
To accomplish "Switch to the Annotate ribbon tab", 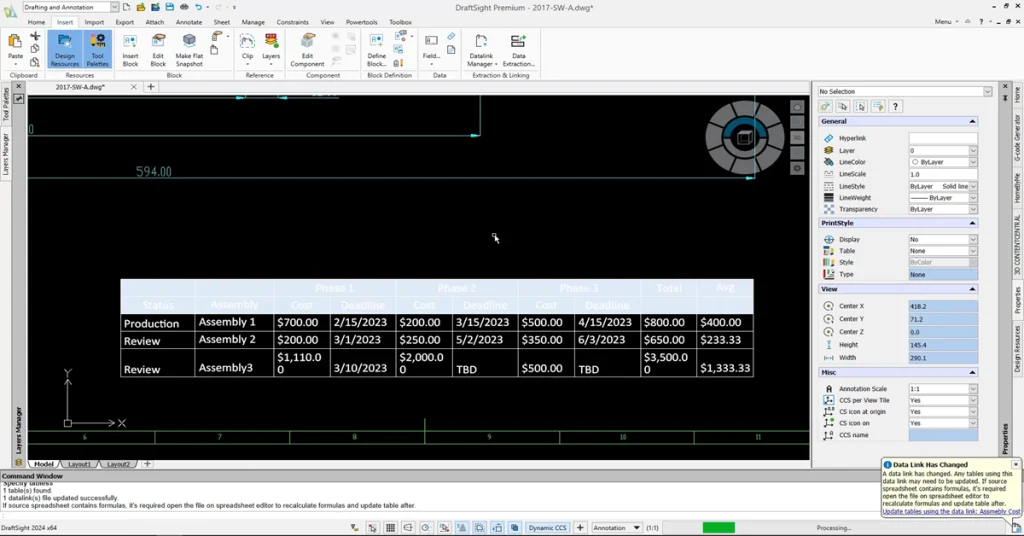I will point(188,22).
